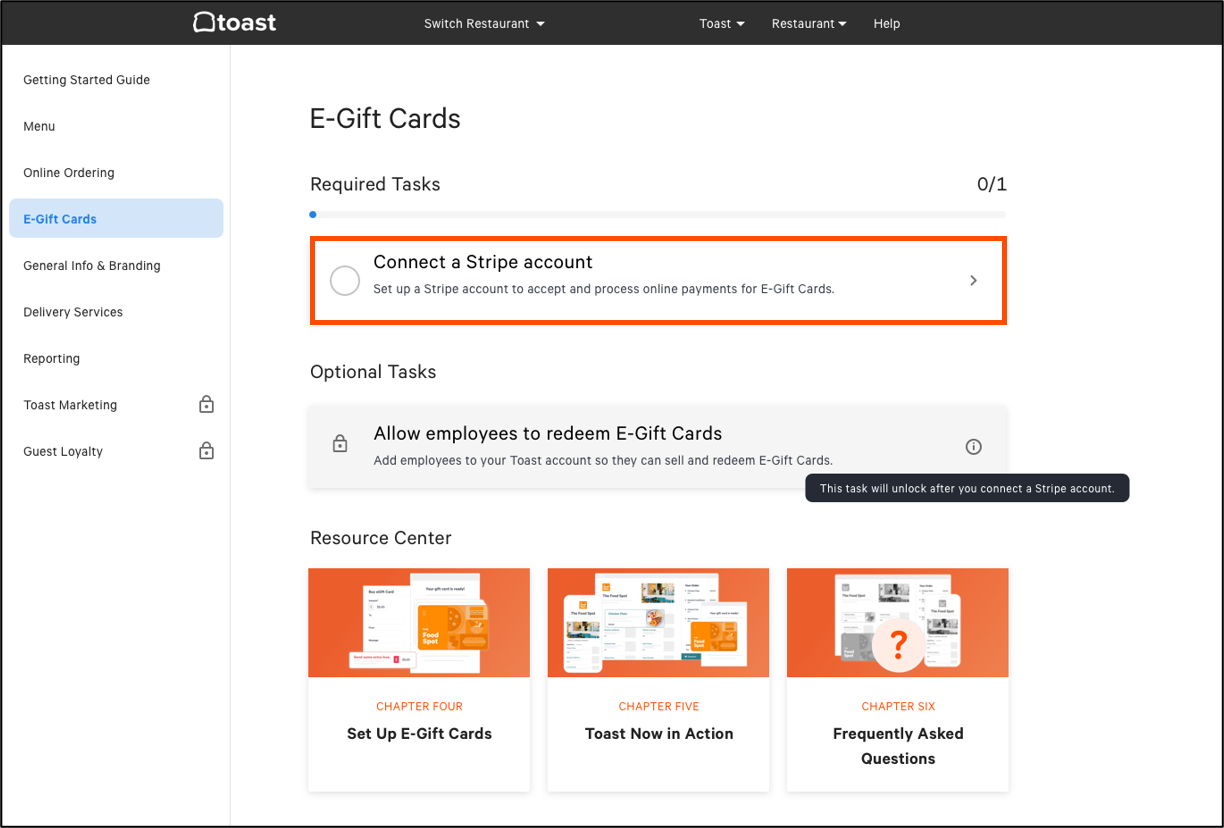Click the Optional Tasks heading

tap(373, 372)
